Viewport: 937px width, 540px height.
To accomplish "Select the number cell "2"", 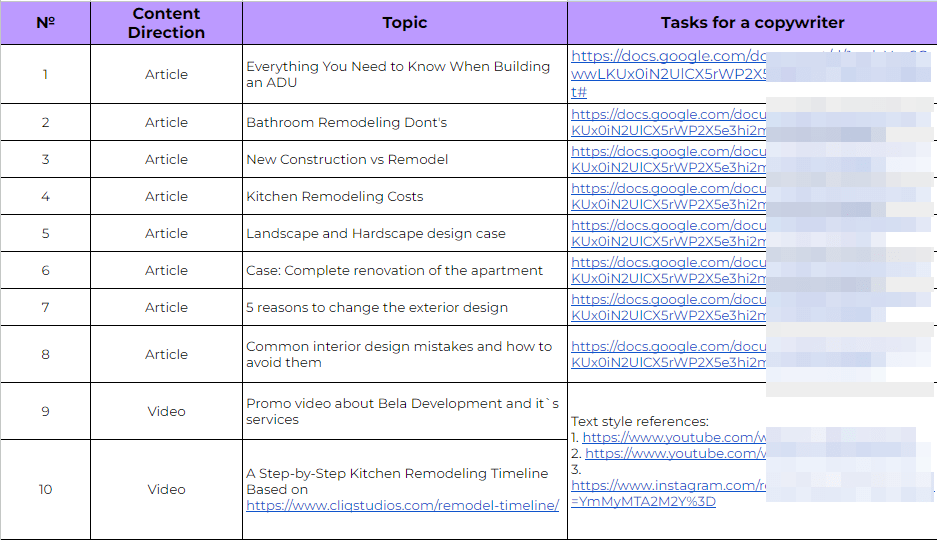I will [45, 122].
